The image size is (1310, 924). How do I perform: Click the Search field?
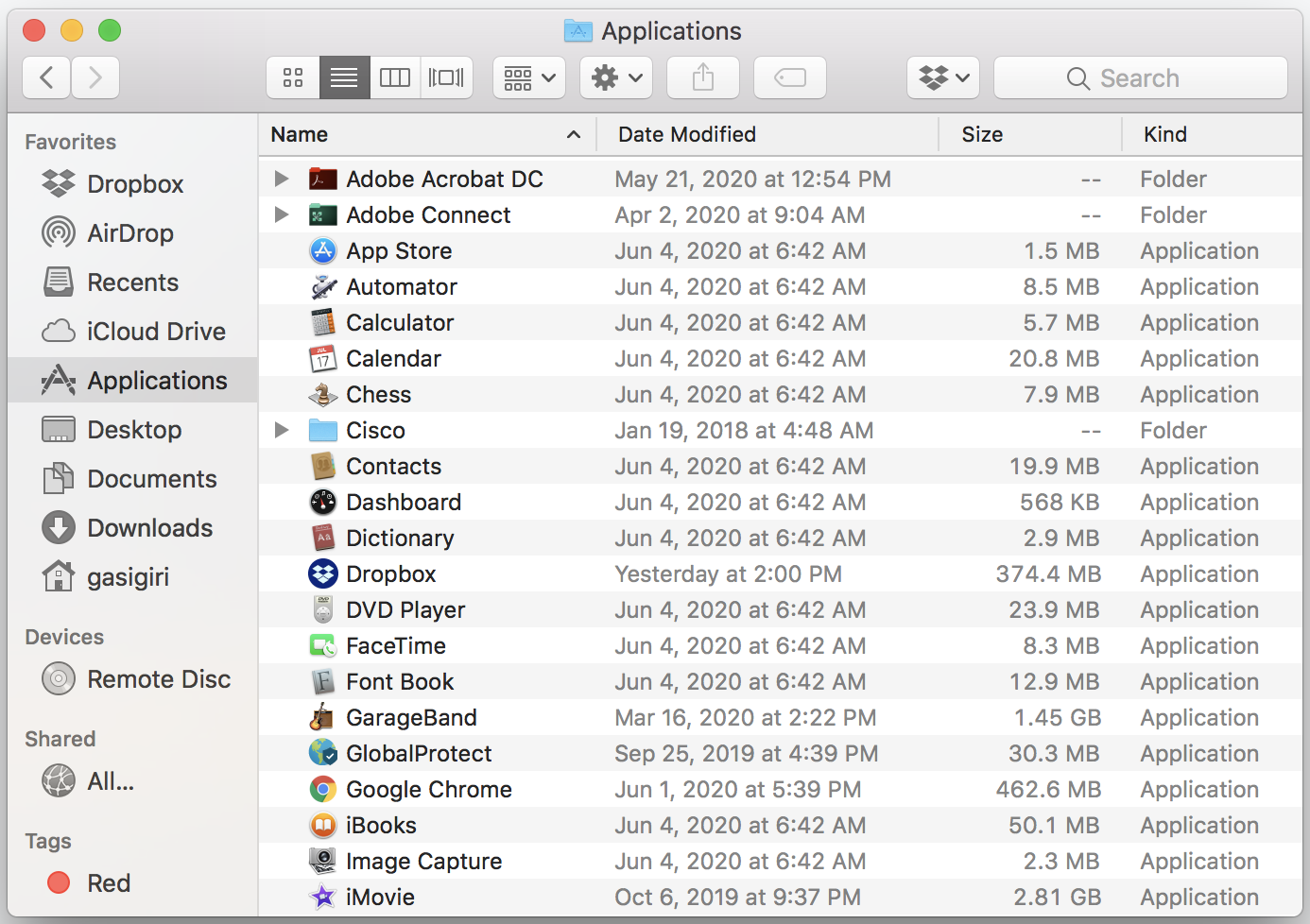1141,77
